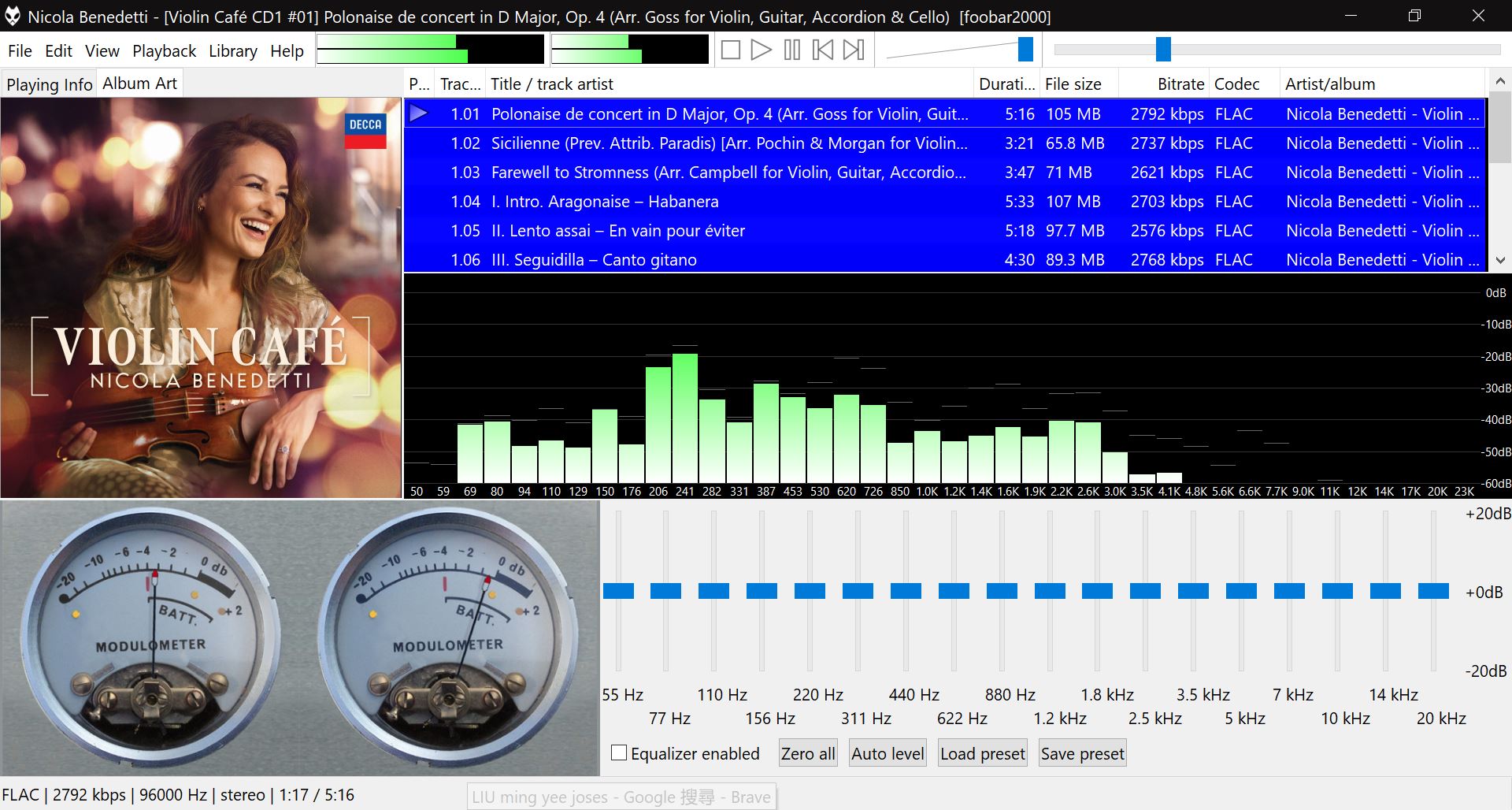The height and width of the screenshot is (810, 1512).
Task: Click the spectrum analyzer visualization
Action: 958,386
